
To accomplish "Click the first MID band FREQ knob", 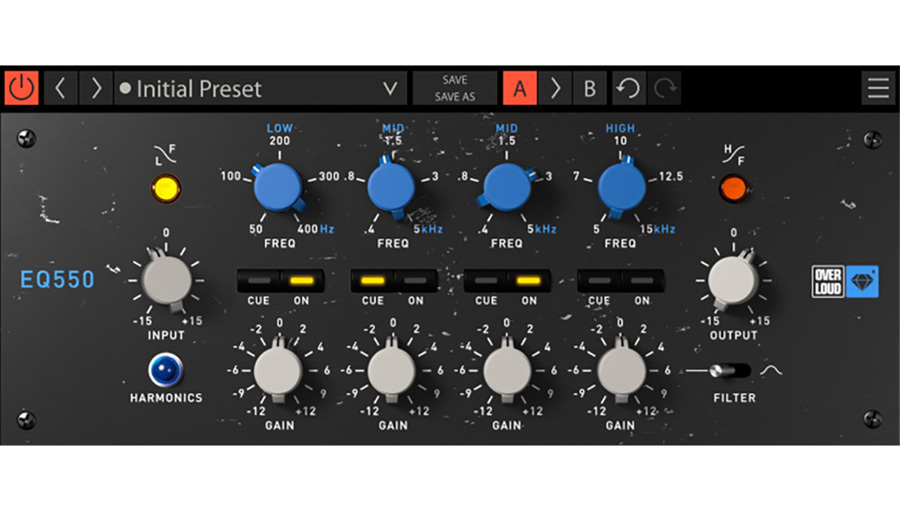I will click(x=391, y=187).
